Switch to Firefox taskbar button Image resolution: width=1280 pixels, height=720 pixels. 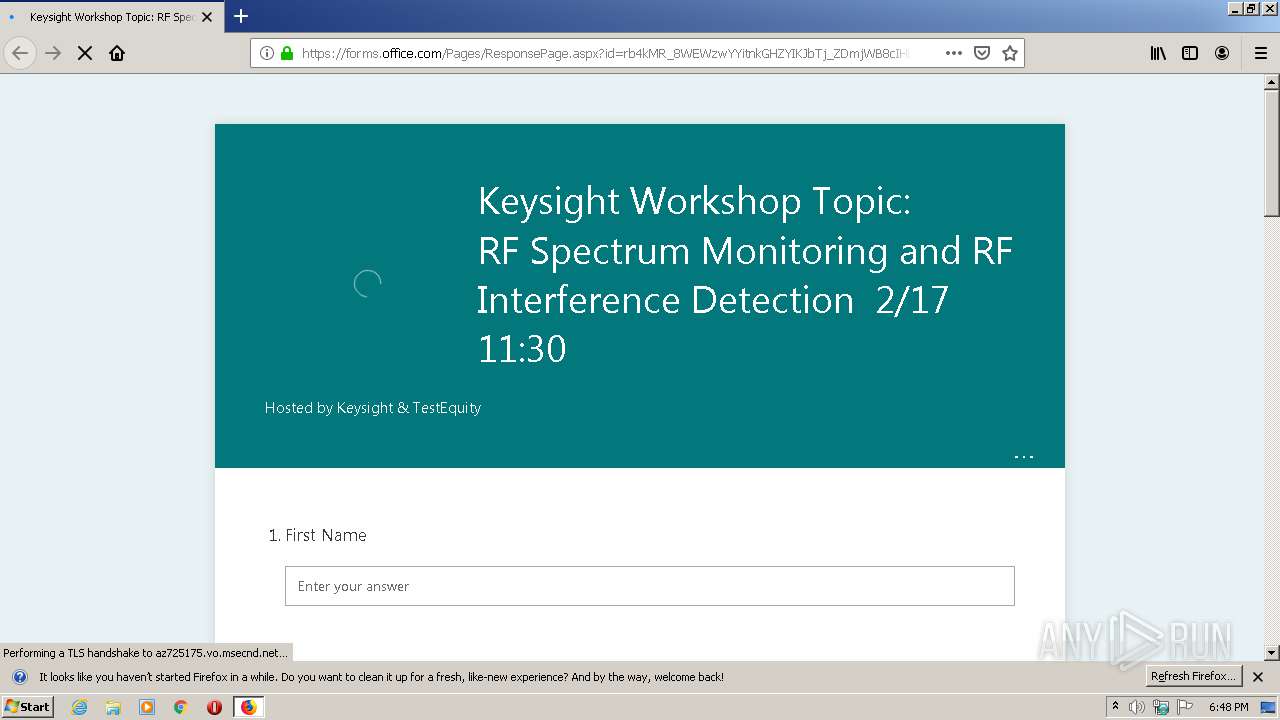pyautogui.click(x=248, y=707)
